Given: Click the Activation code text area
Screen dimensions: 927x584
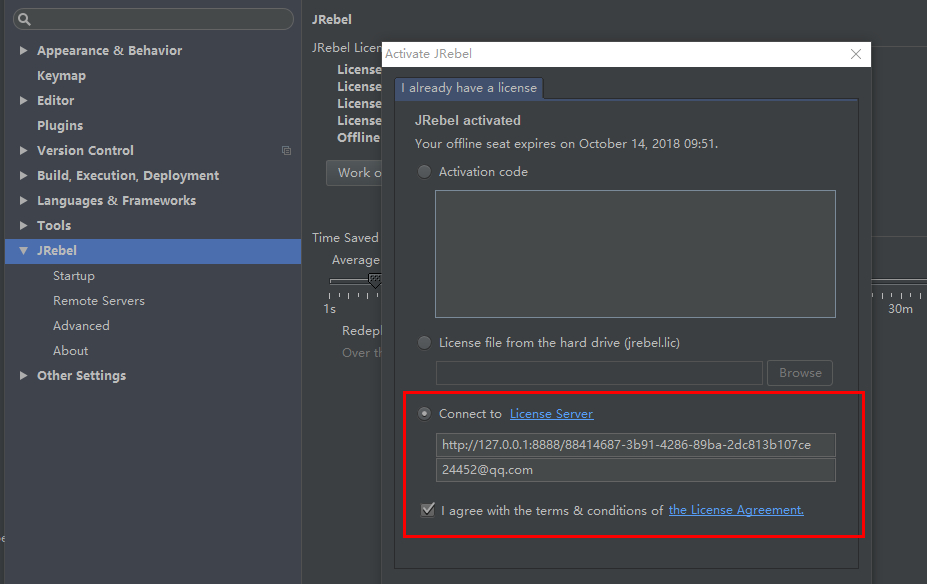Looking at the screenshot, I should click(636, 254).
